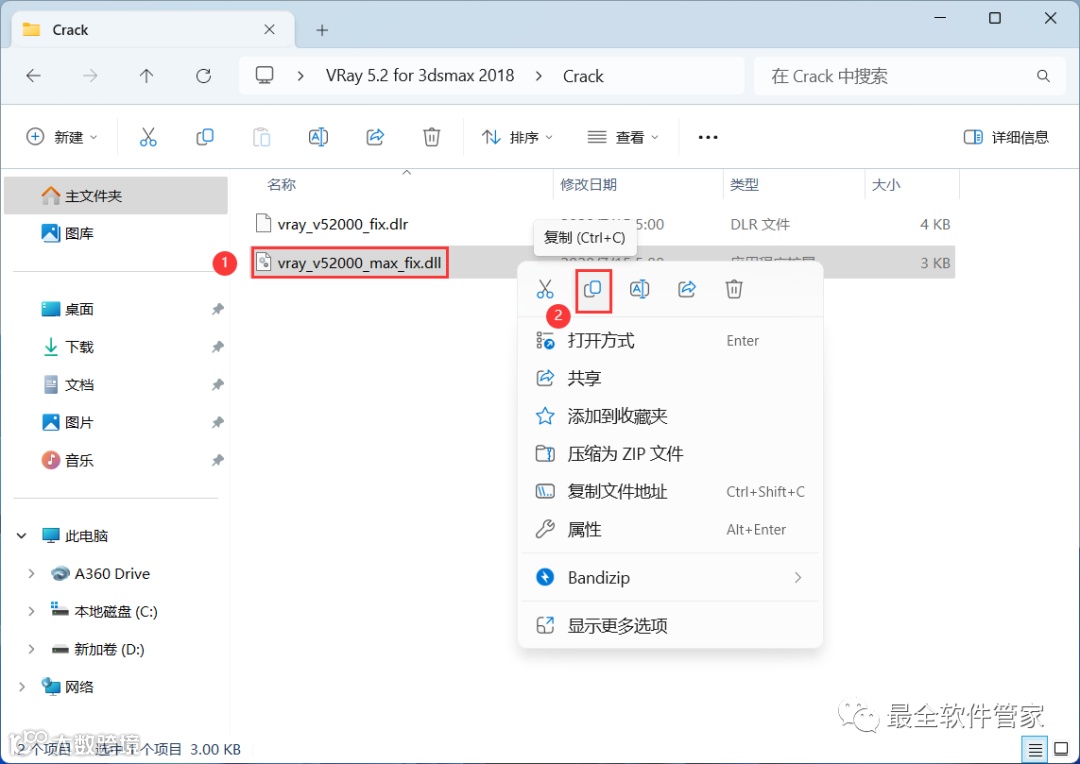Collapse the 此电脑 tree node
1080x764 pixels.
22,535
